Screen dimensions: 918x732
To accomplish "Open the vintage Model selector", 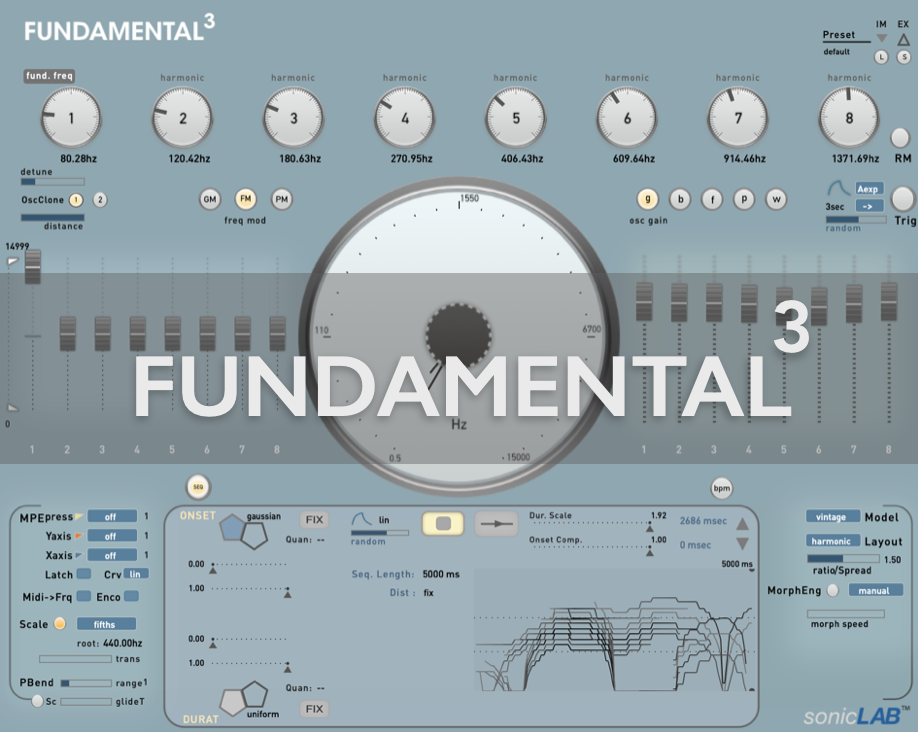I will coord(833,516).
